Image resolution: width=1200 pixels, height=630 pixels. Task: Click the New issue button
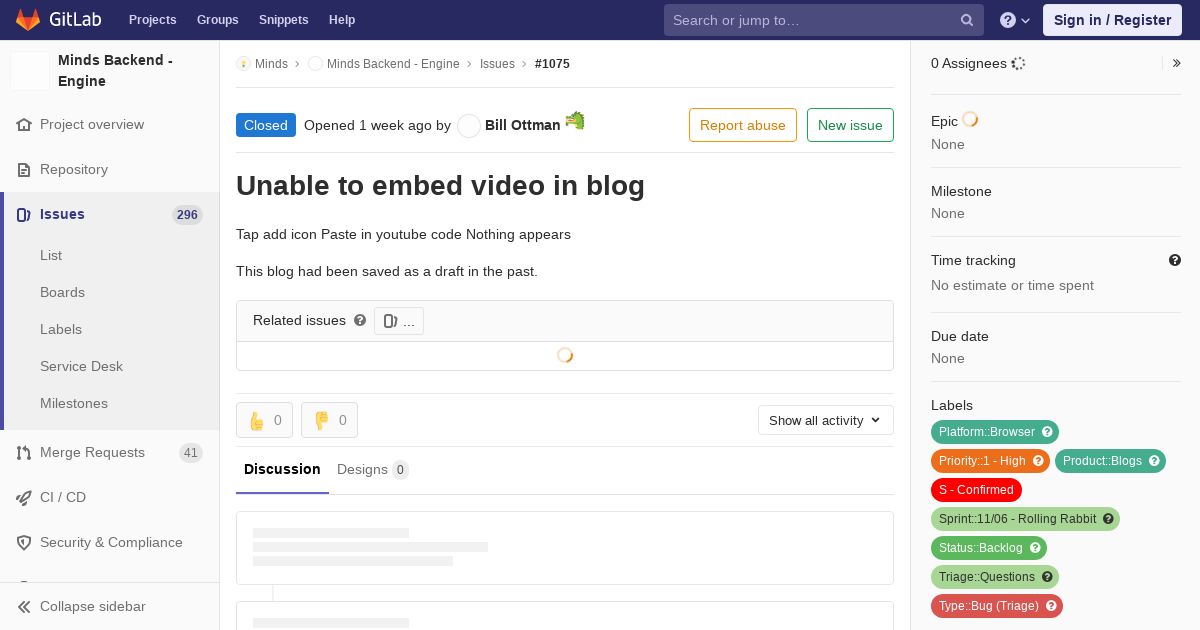[850, 125]
